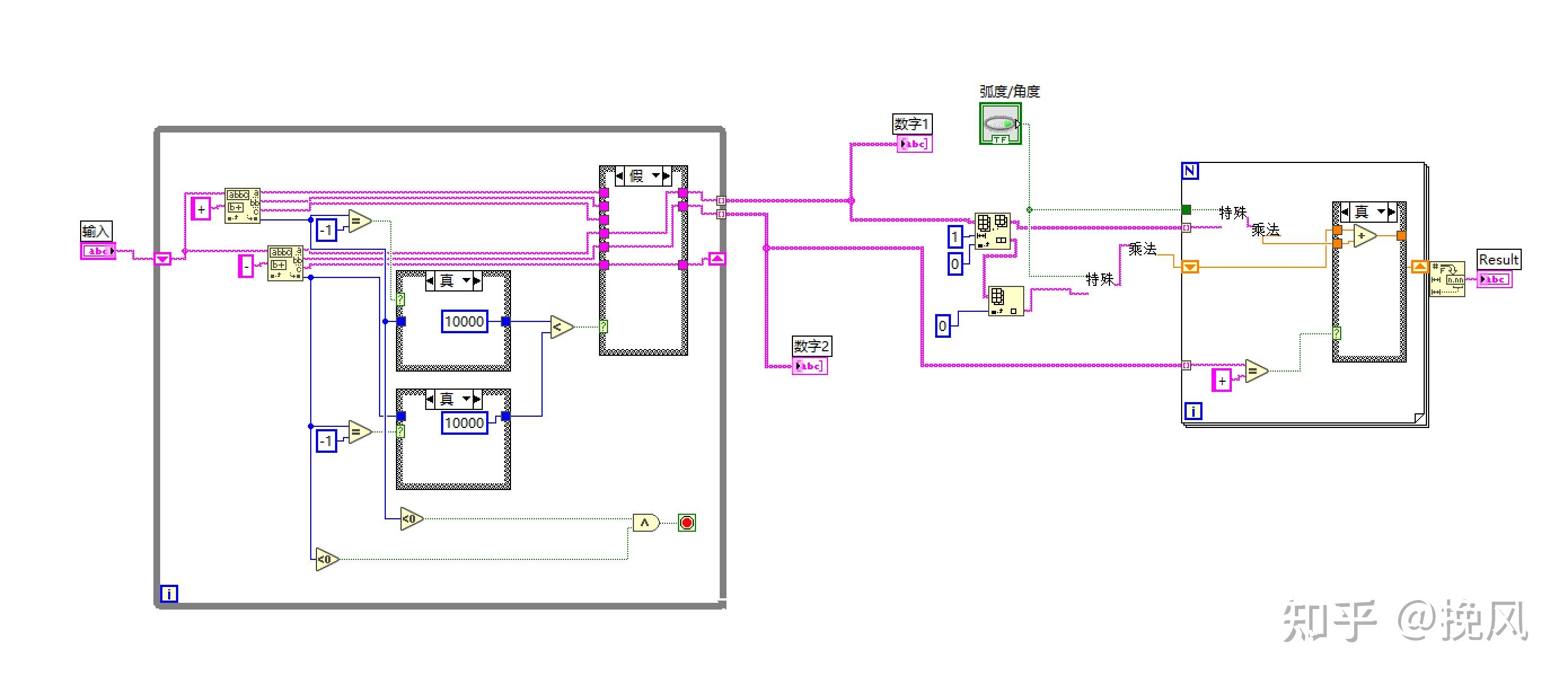Select the 输入 string control terminal
This screenshot has width=1568, height=684.
click(x=98, y=251)
